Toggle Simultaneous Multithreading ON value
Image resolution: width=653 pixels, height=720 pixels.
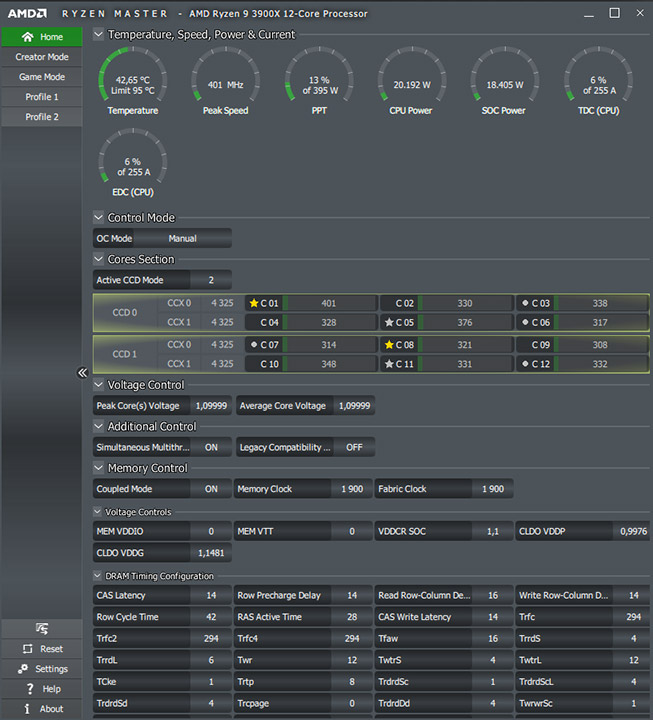[x=211, y=447]
